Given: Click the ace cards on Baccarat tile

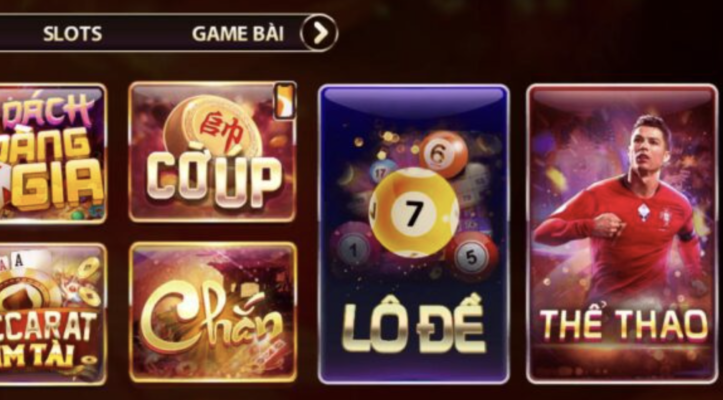Looking at the screenshot, I should tap(12, 261).
